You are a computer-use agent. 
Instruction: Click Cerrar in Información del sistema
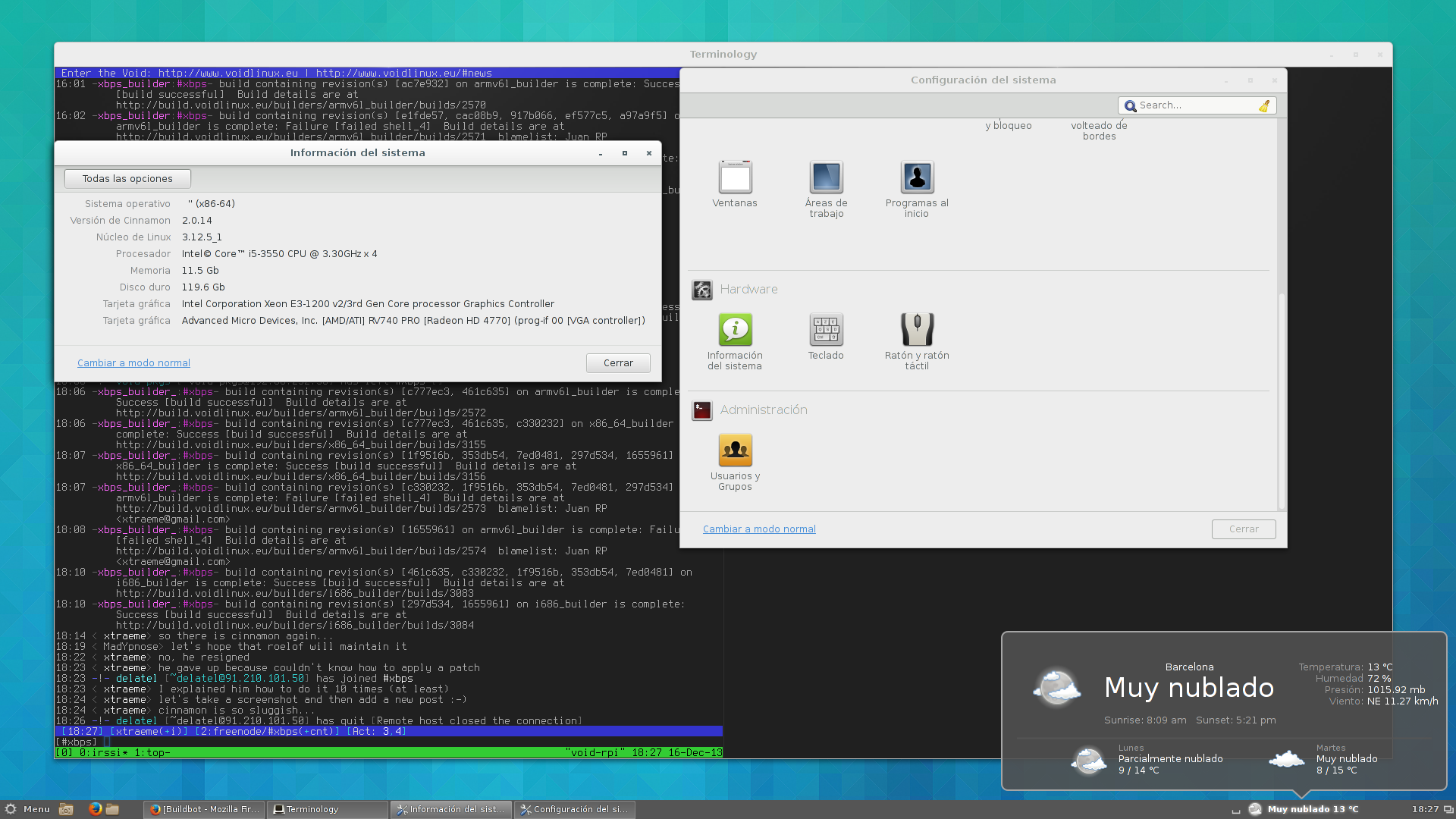618,363
